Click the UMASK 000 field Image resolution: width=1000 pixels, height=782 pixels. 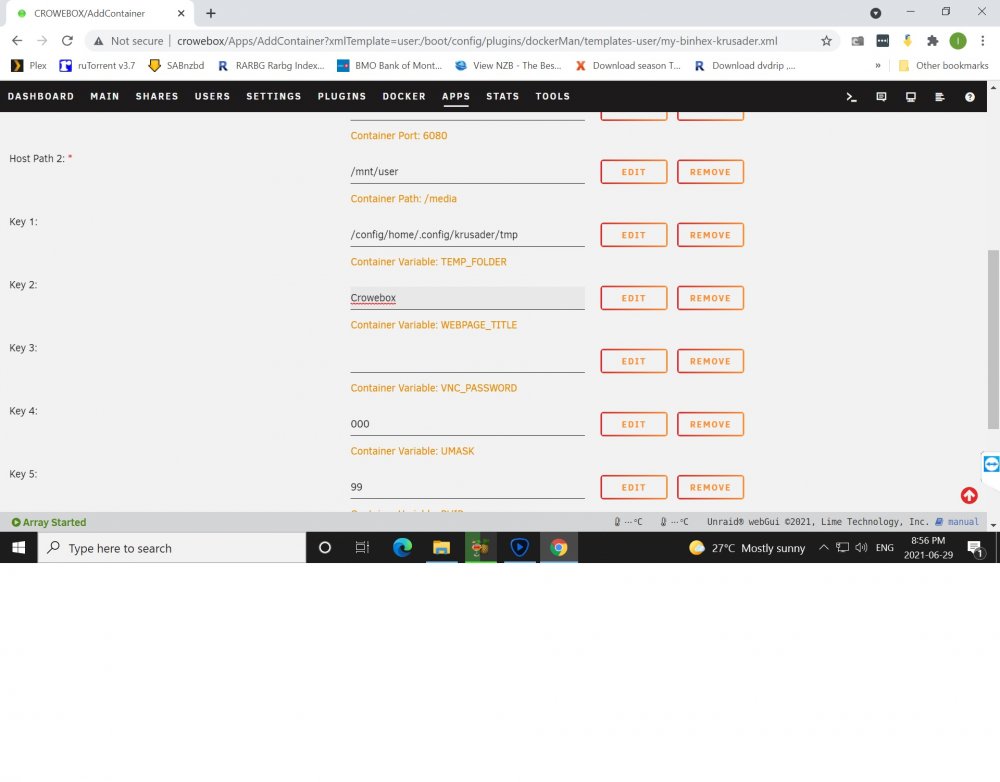(x=467, y=424)
